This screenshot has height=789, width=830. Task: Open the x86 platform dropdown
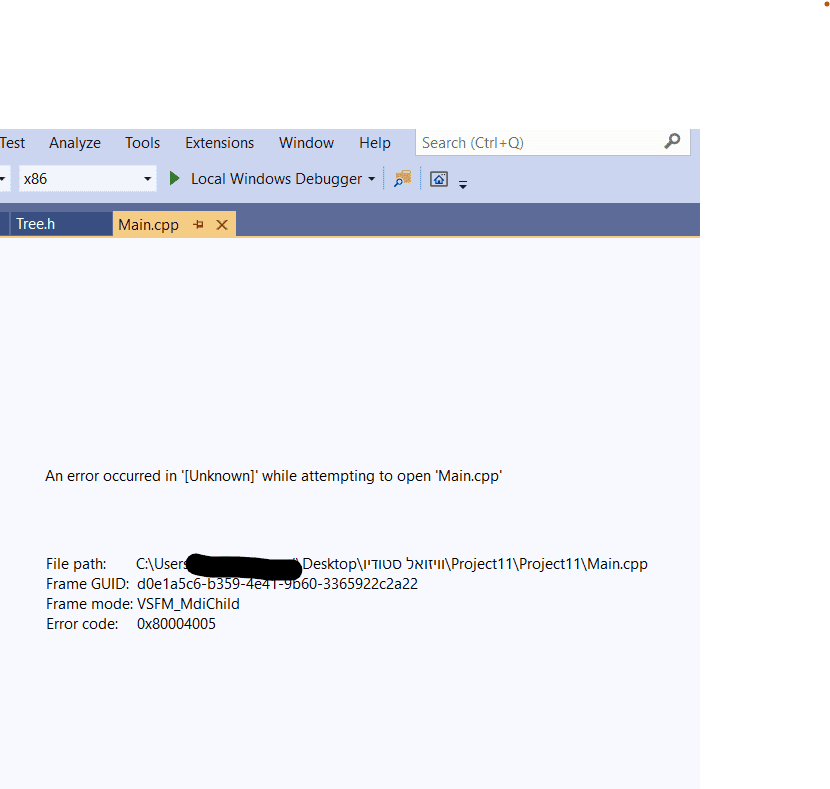(x=88, y=179)
